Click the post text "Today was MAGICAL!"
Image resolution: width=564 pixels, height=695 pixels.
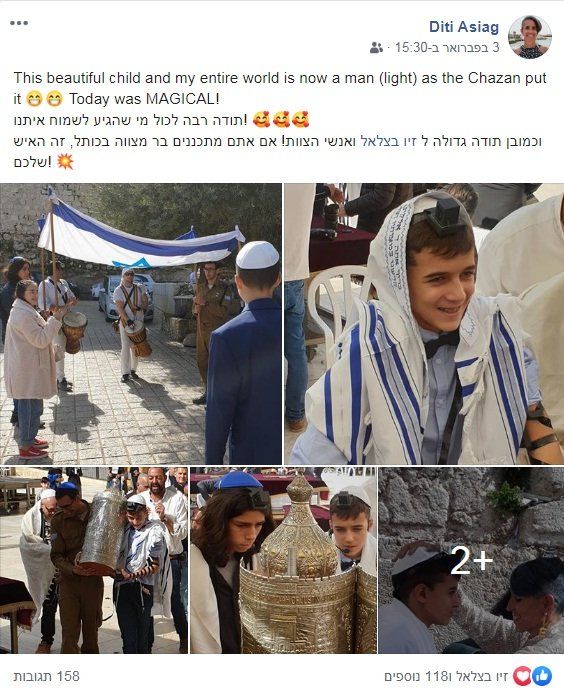click(144, 99)
